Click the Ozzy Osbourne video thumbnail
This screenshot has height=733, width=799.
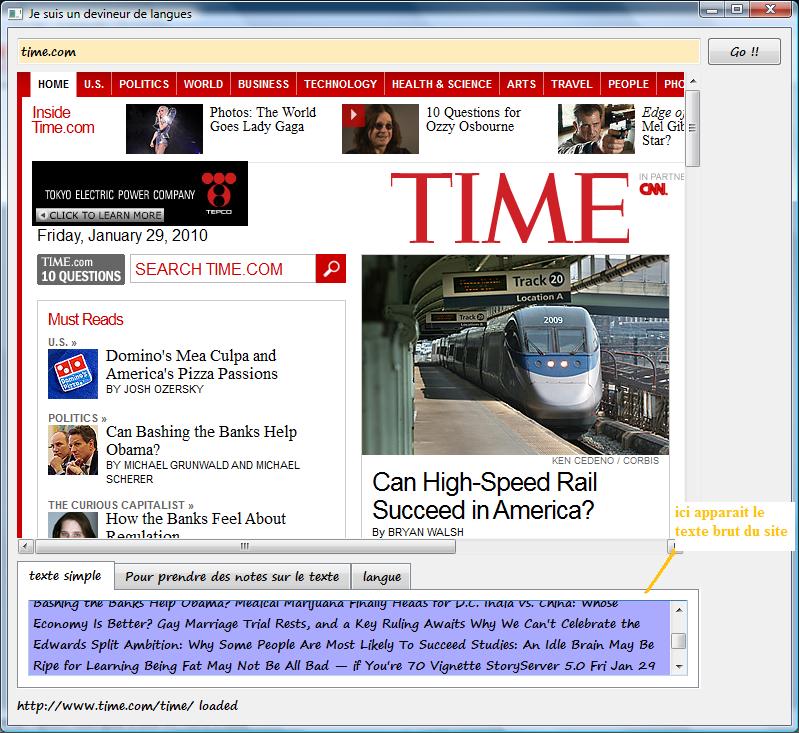click(380, 129)
